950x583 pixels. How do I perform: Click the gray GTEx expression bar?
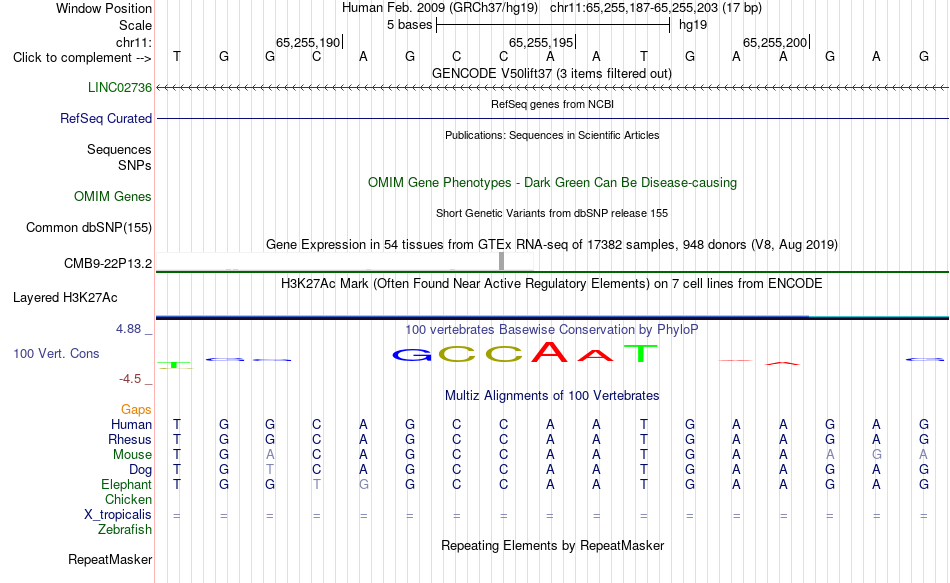tap(502, 261)
